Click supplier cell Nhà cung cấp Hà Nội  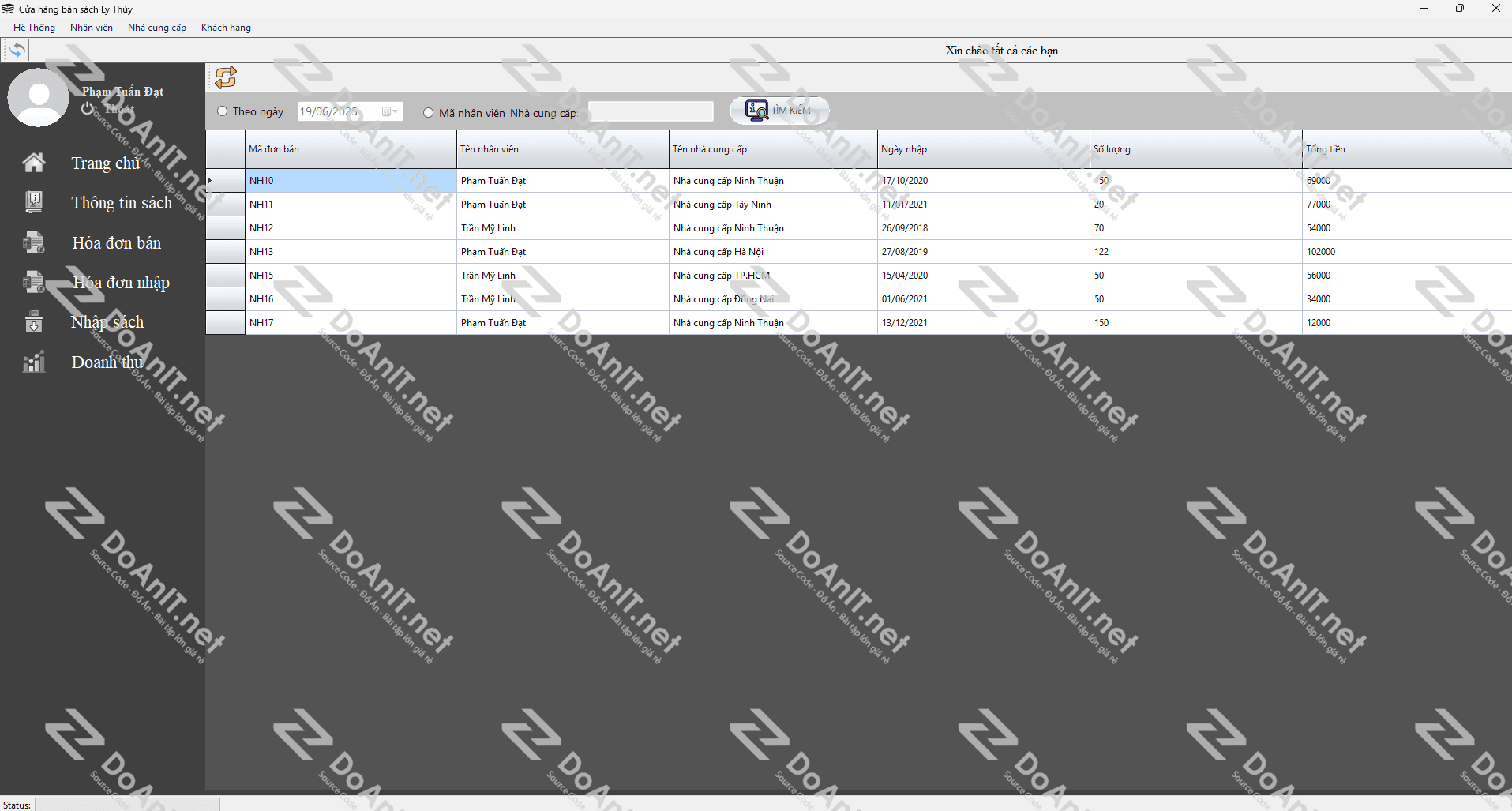[x=773, y=252]
